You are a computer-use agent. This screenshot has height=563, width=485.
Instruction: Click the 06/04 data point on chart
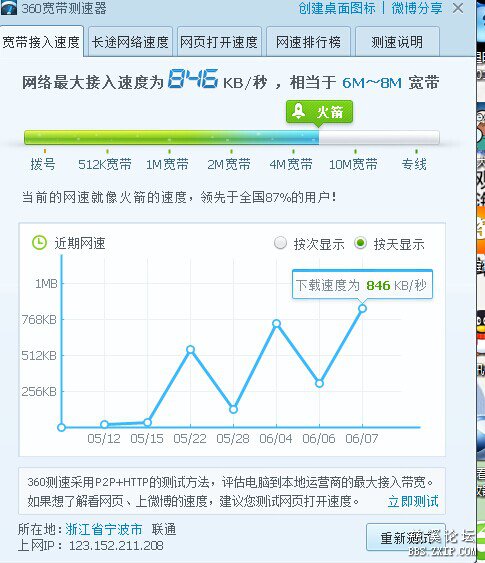(x=276, y=324)
